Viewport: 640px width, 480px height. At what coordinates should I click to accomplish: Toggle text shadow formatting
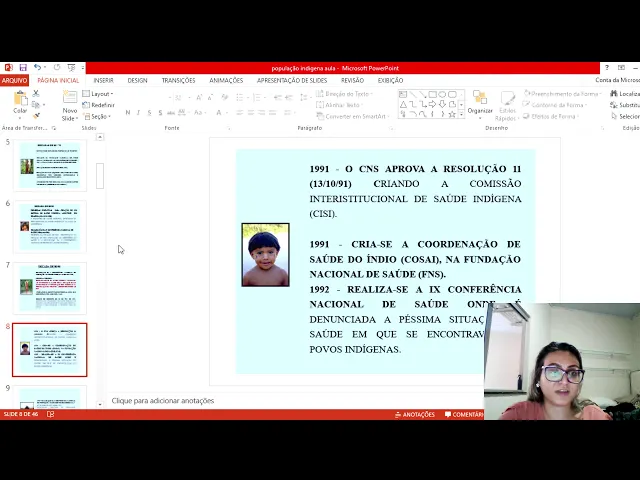point(160,113)
